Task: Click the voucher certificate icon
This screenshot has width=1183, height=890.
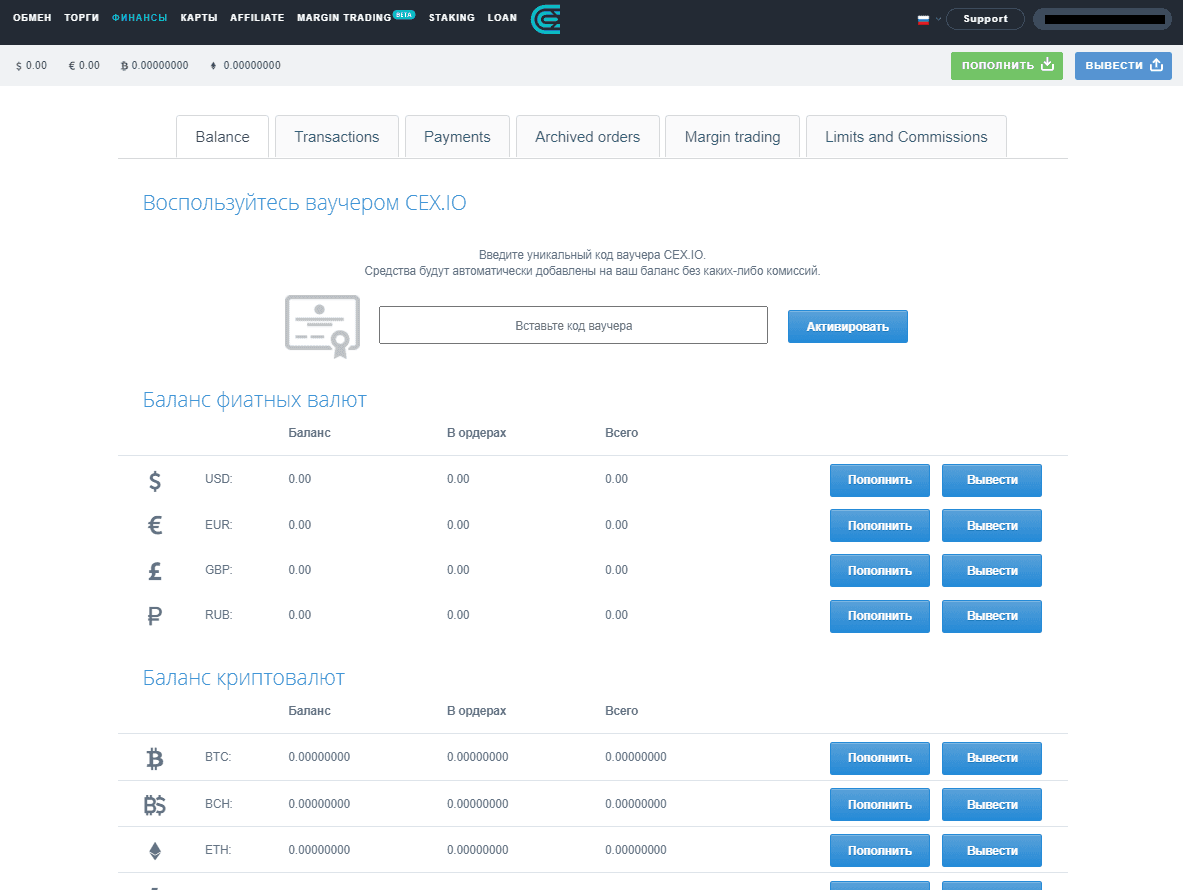Action: pyautogui.click(x=322, y=326)
